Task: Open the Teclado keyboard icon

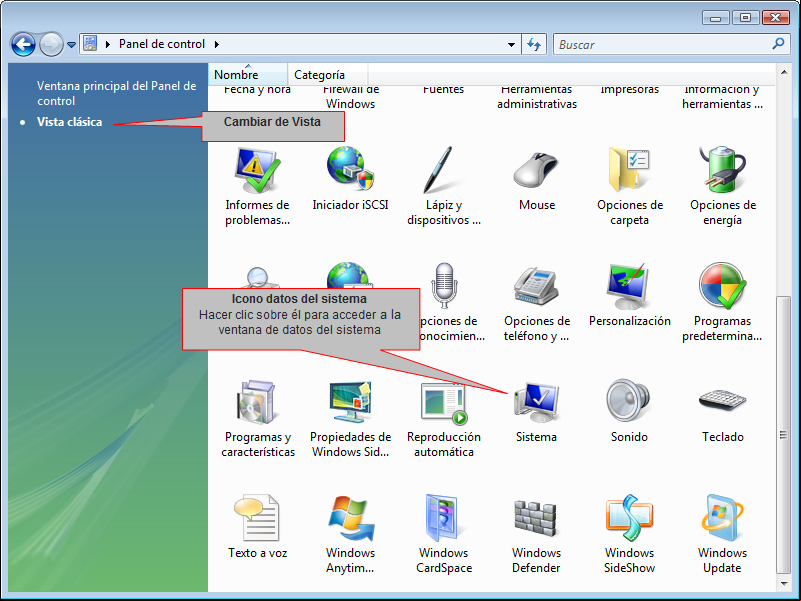Action: pos(722,400)
